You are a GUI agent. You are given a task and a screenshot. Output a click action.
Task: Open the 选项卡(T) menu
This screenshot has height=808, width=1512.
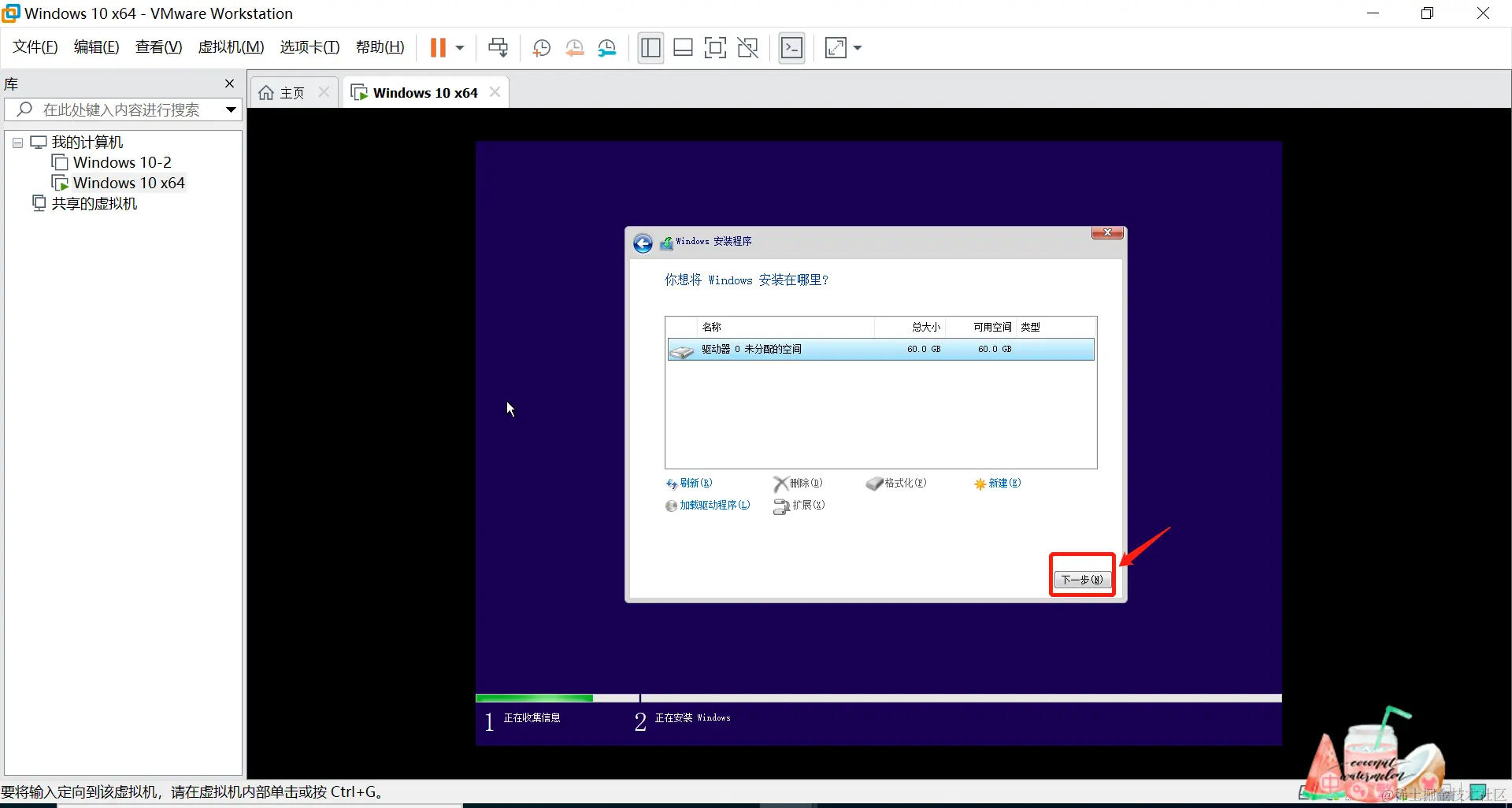click(x=309, y=47)
